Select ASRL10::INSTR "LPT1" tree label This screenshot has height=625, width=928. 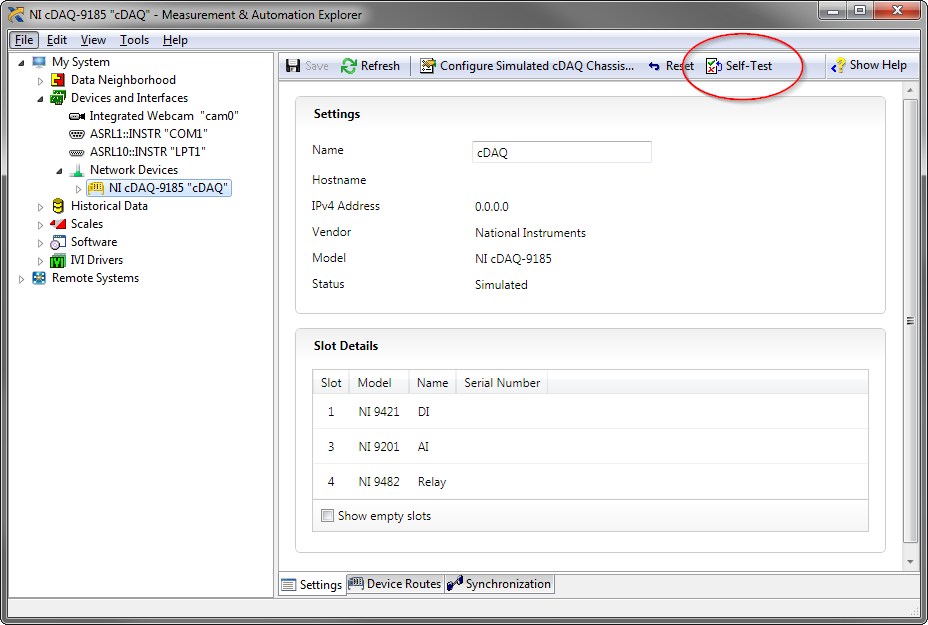pos(147,152)
